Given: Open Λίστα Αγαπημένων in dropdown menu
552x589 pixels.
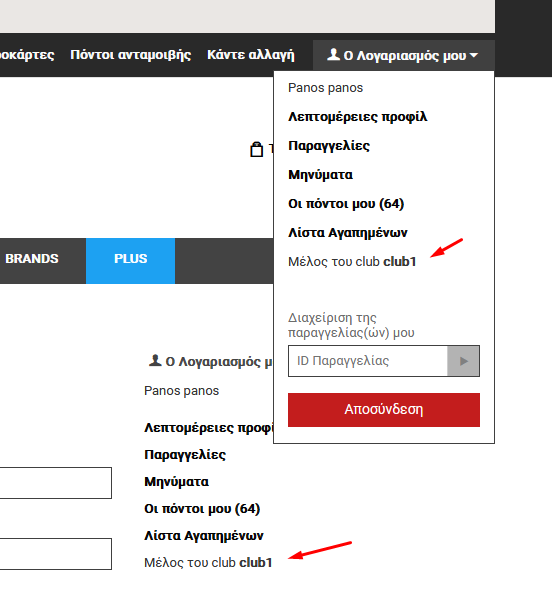Looking at the screenshot, I should 347,233.
